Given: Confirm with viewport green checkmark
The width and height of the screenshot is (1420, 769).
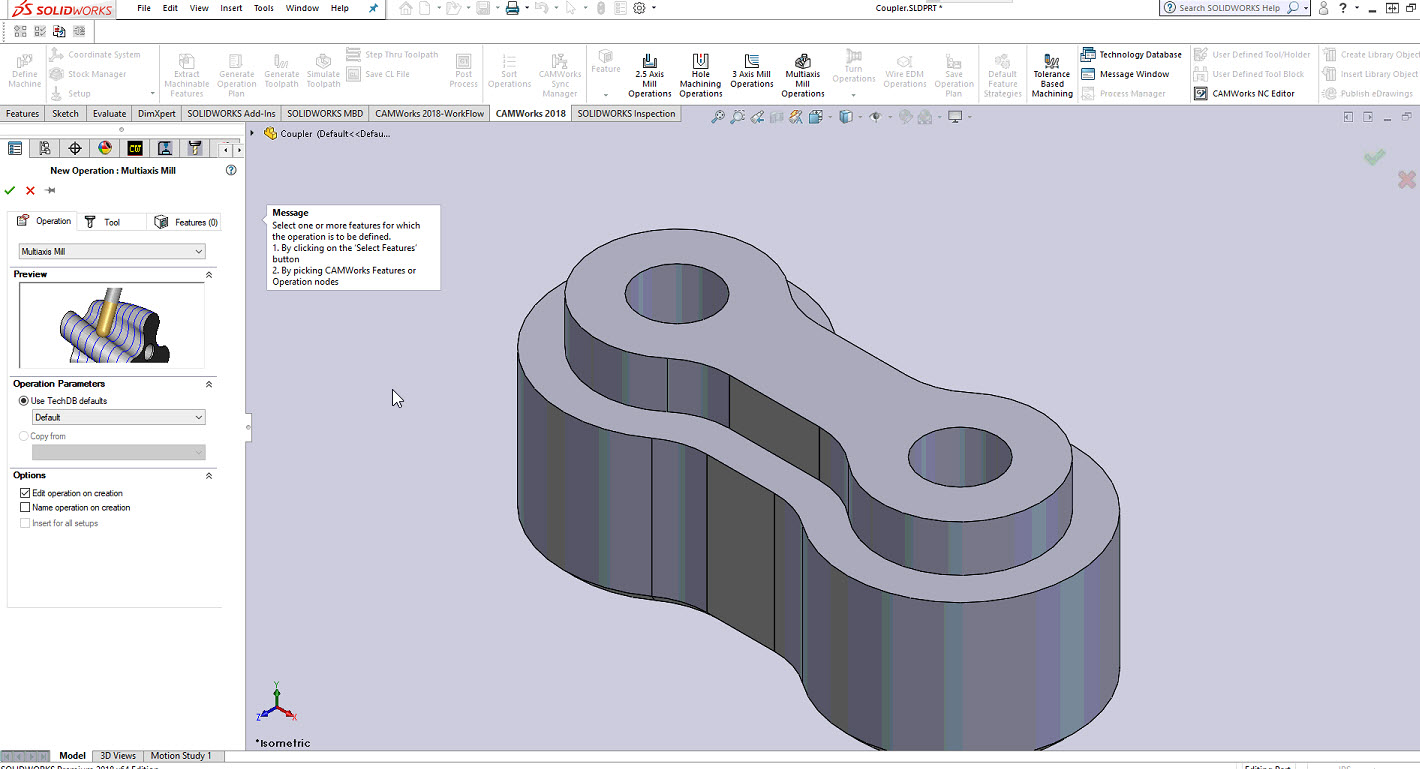Looking at the screenshot, I should point(1375,157).
